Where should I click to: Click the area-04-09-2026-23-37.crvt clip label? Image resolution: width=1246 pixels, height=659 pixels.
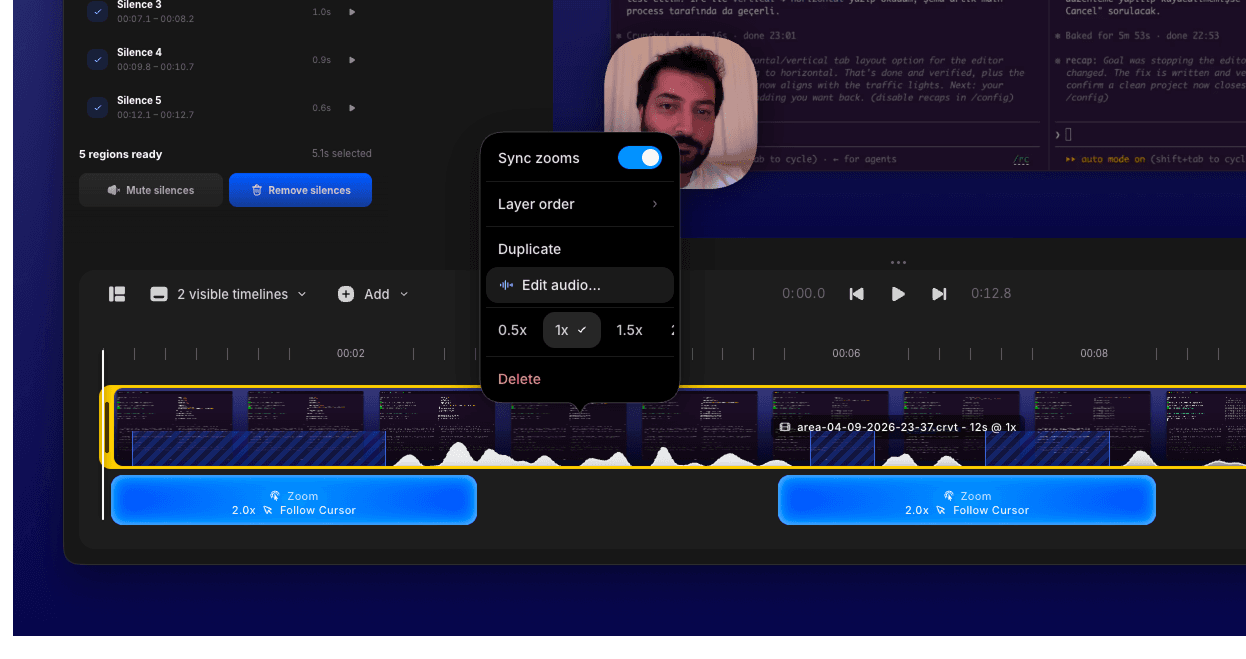[897, 427]
